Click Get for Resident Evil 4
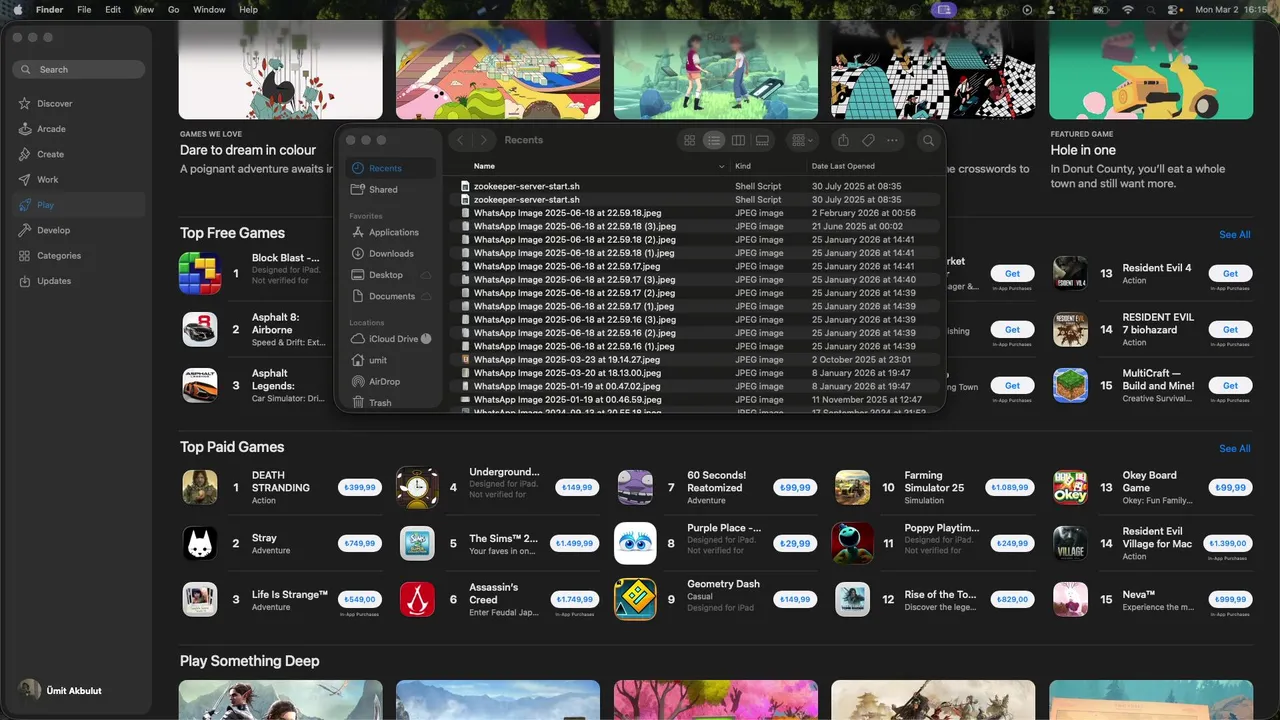This screenshot has width=1280, height=720. [1230, 273]
